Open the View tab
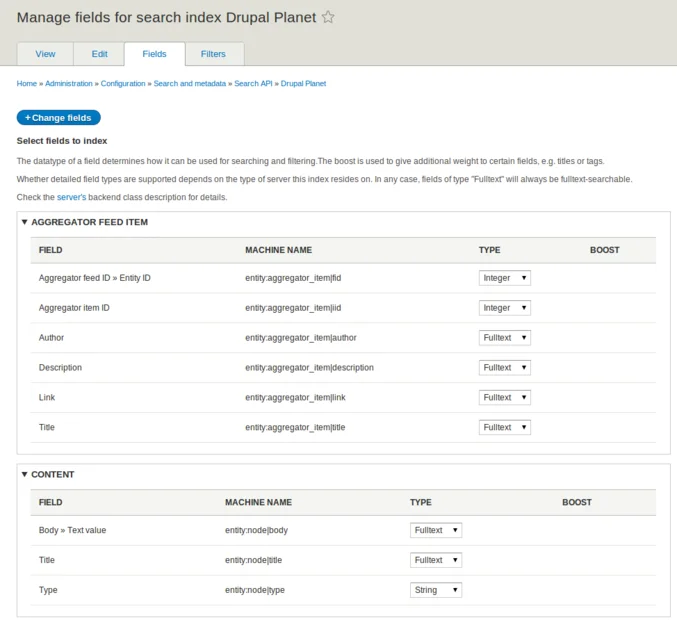This screenshot has width=677, height=620. point(45,54)
